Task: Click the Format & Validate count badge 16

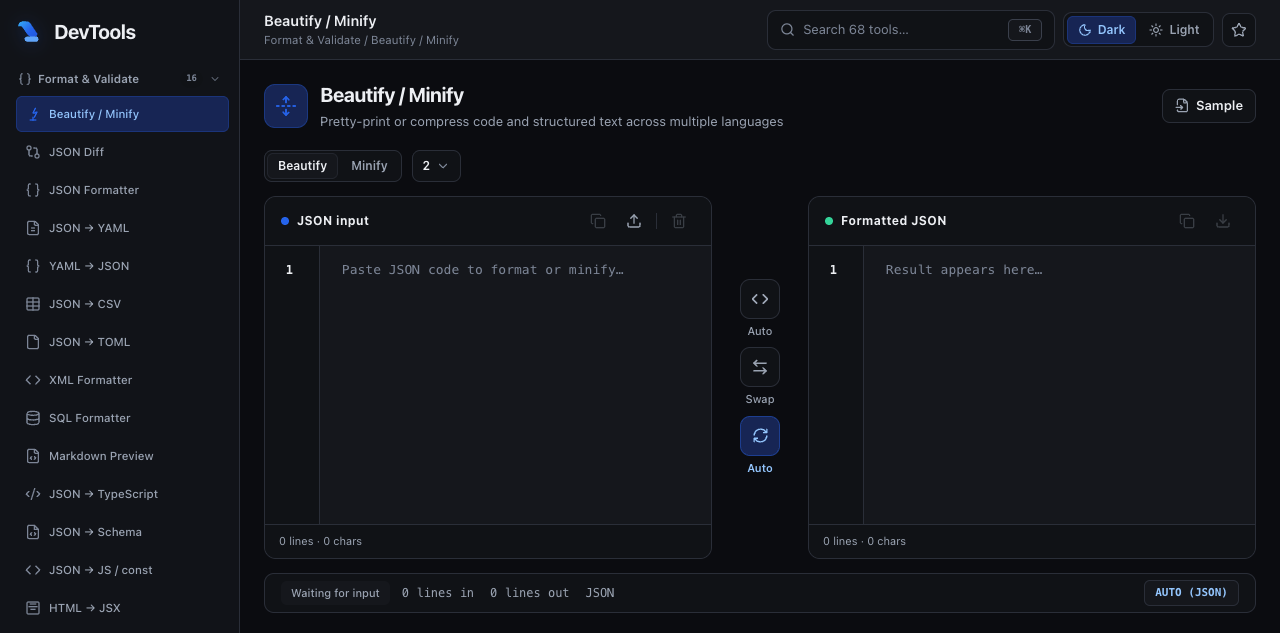Action: click(x=191, y=78)
